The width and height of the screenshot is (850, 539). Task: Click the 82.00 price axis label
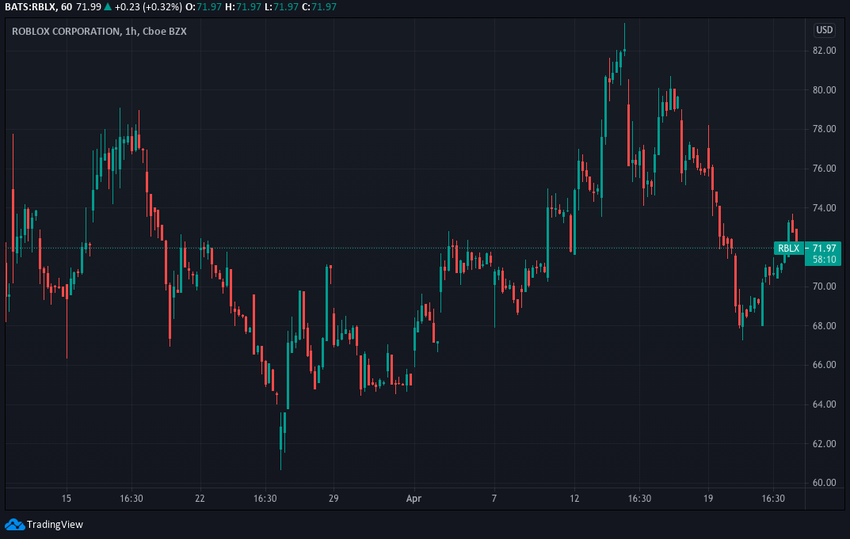[824, 51]
